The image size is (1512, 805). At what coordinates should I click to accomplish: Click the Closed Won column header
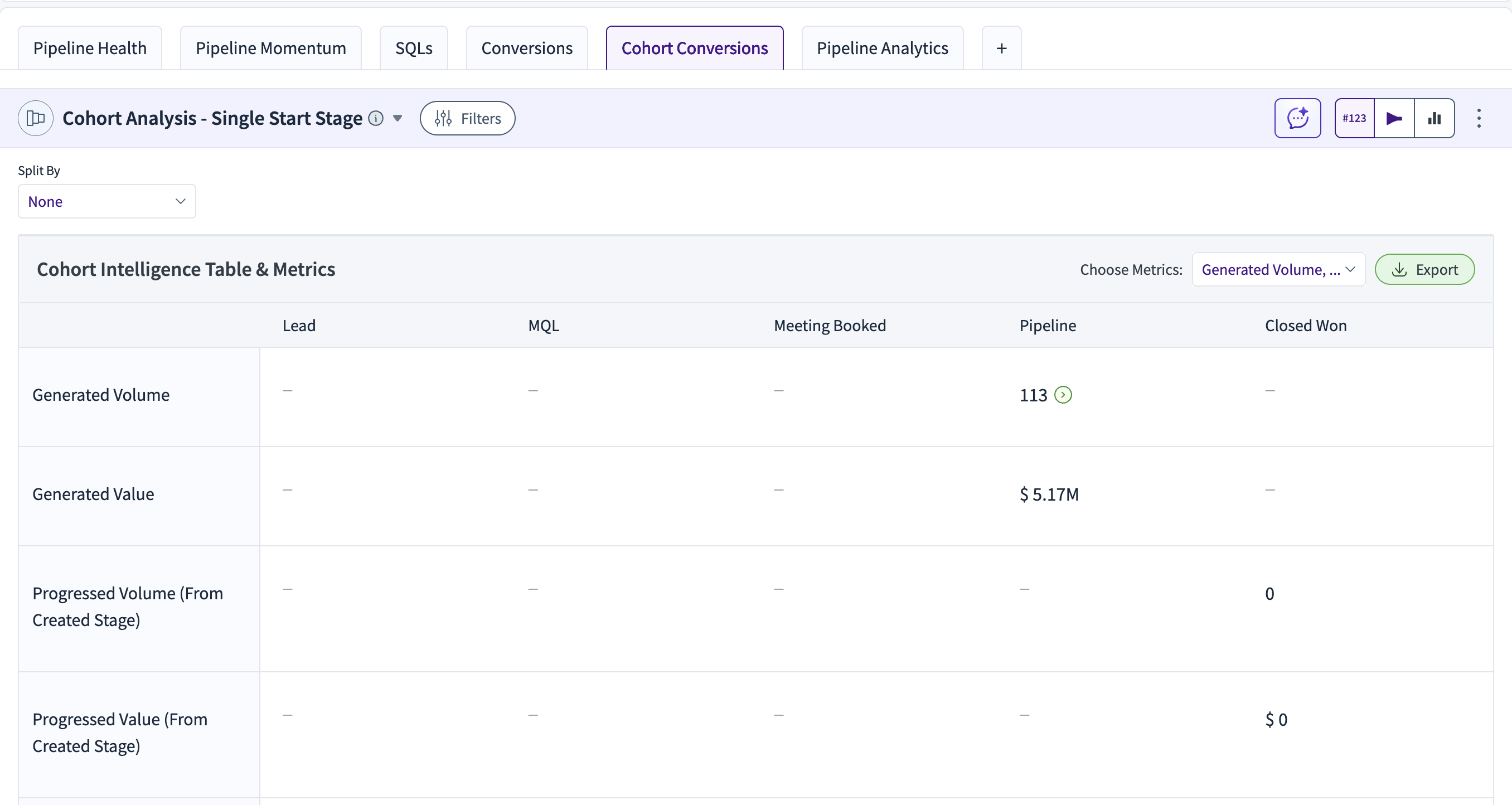click(x=1305, y=326)
